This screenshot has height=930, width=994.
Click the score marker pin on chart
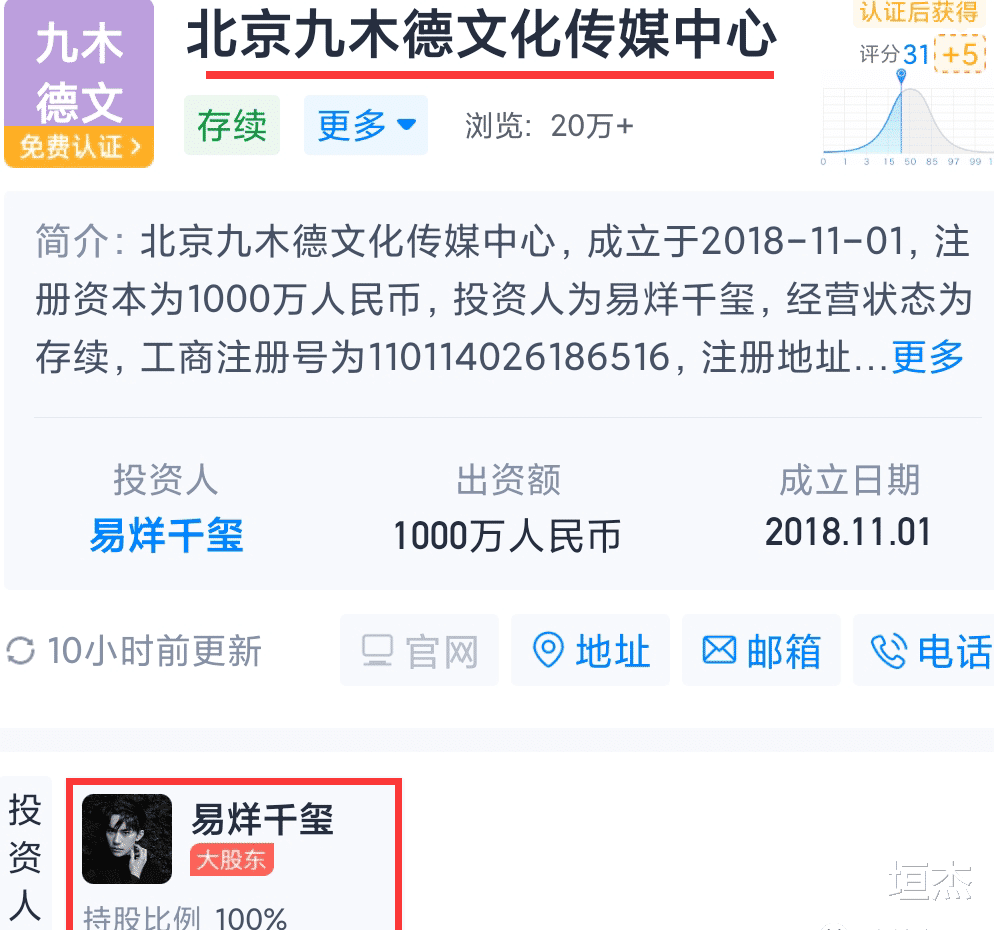[x=901, y=76]
